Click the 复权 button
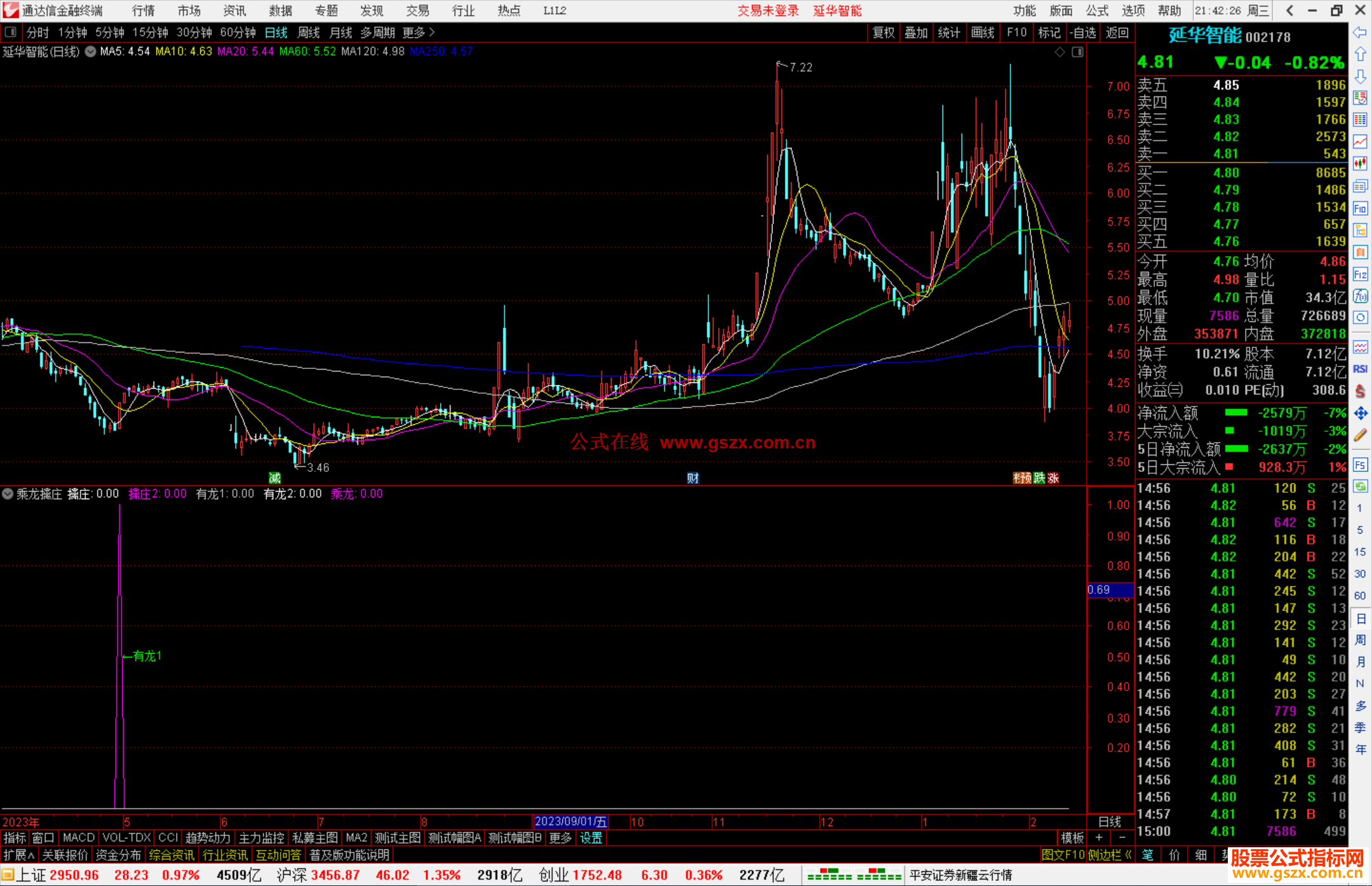Screen dimensions: 1372x886 click(884, 32)
